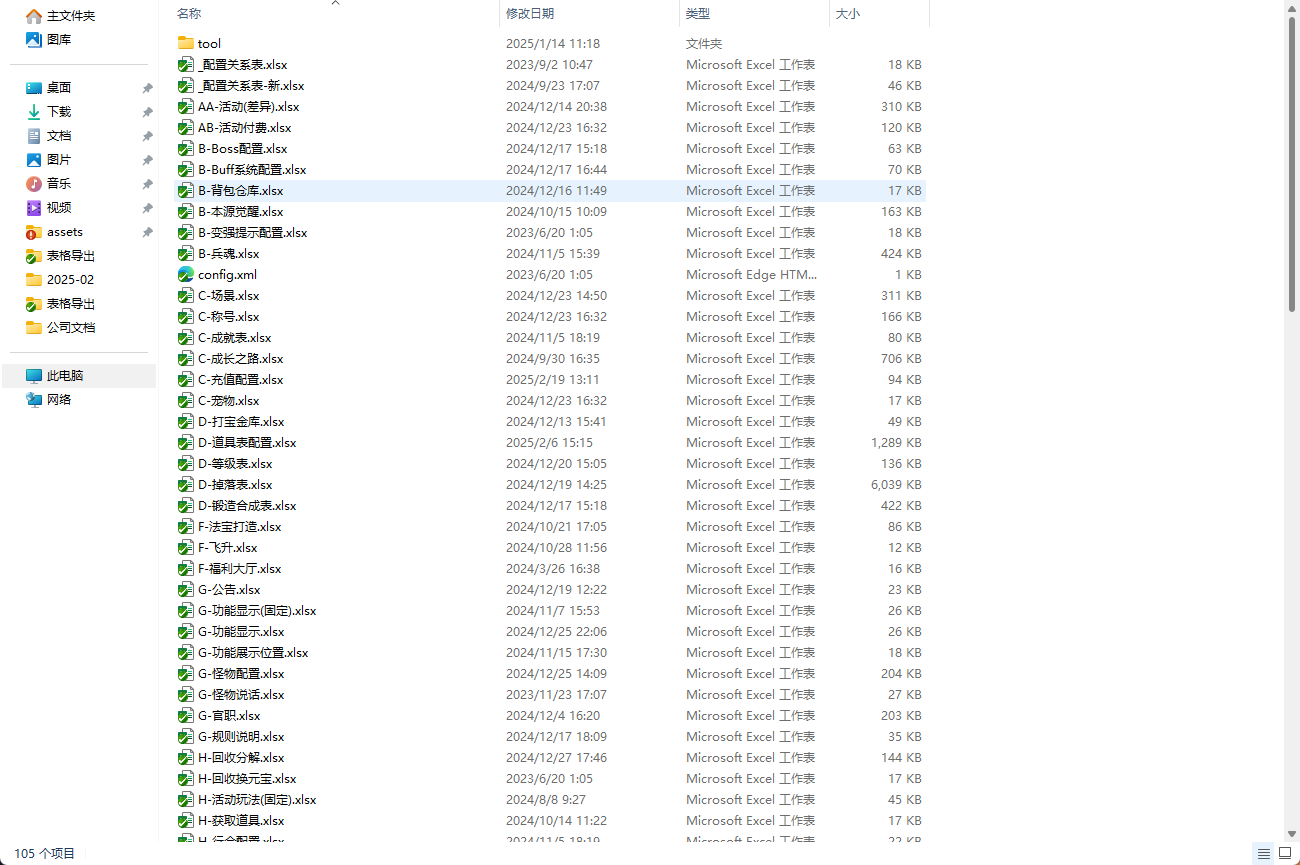Click the pin icon next to assets
Image resolution: width=1300 pixels, height=865 pixels.
tap(147, 232)
